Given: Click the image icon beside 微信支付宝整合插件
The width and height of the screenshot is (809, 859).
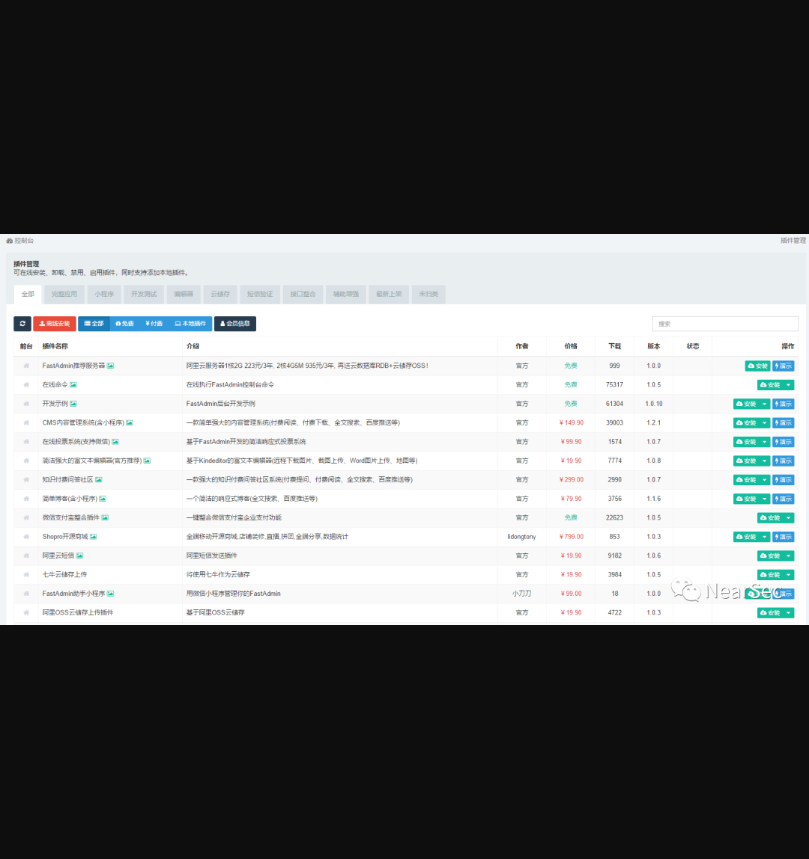Looking at the screenshot, I should pos(105,518).
